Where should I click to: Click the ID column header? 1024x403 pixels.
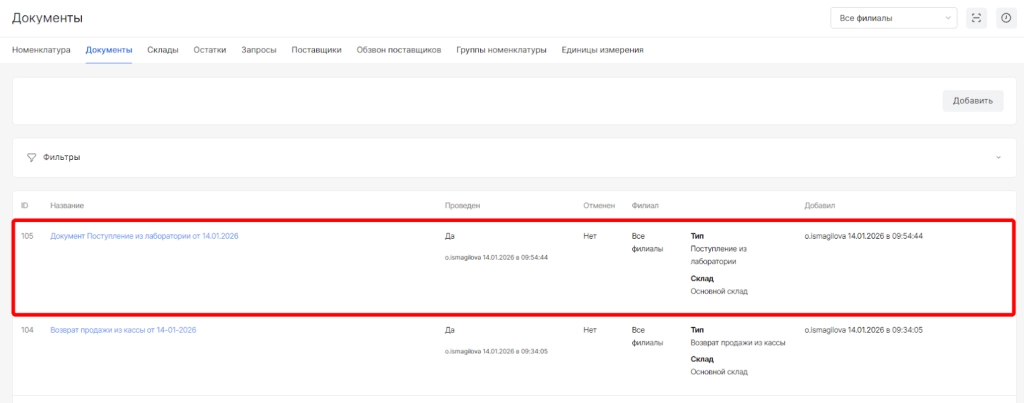coord(25,205)
